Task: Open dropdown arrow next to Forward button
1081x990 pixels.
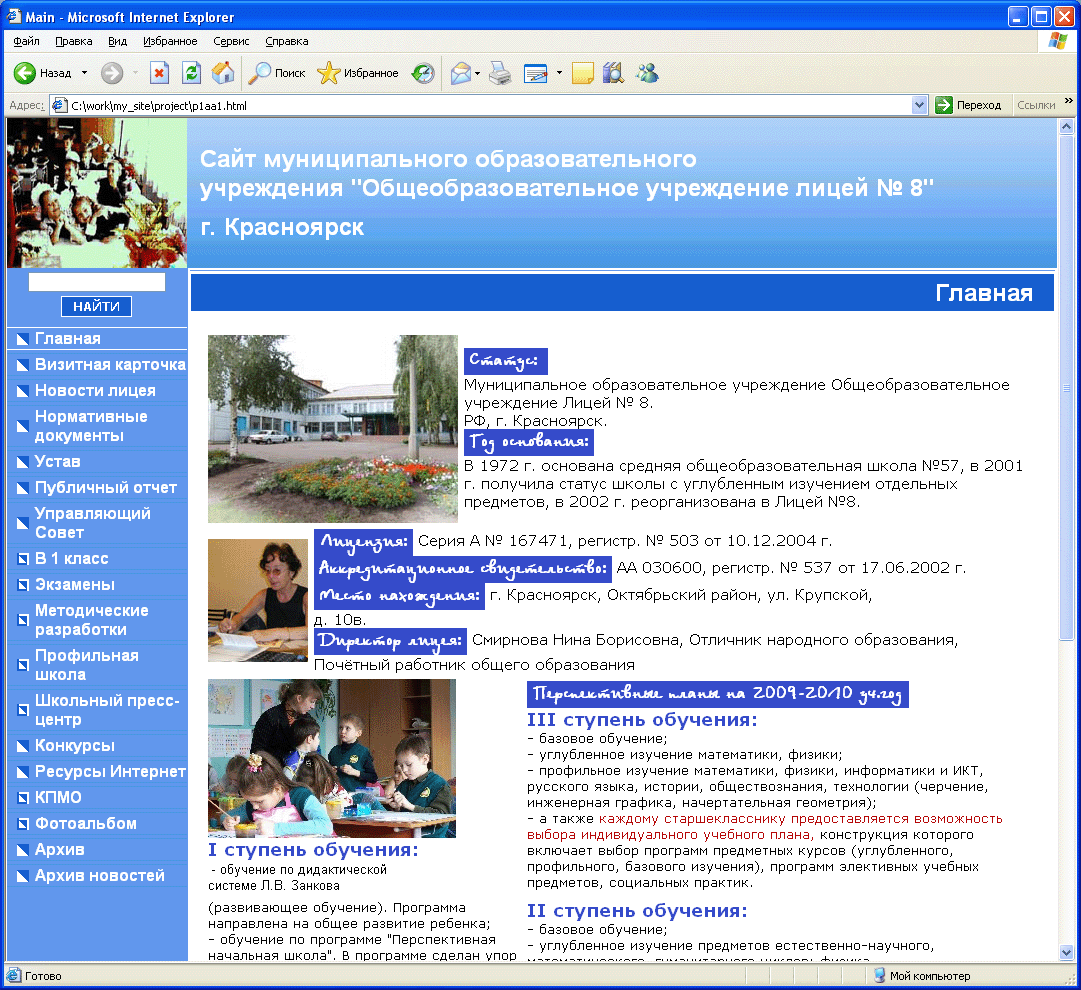Action: [135, 72]
